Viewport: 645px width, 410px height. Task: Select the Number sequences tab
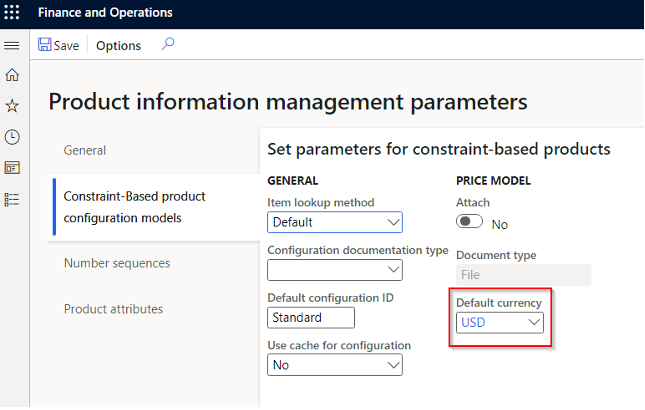pyautogui.click(x=117, y=263)
